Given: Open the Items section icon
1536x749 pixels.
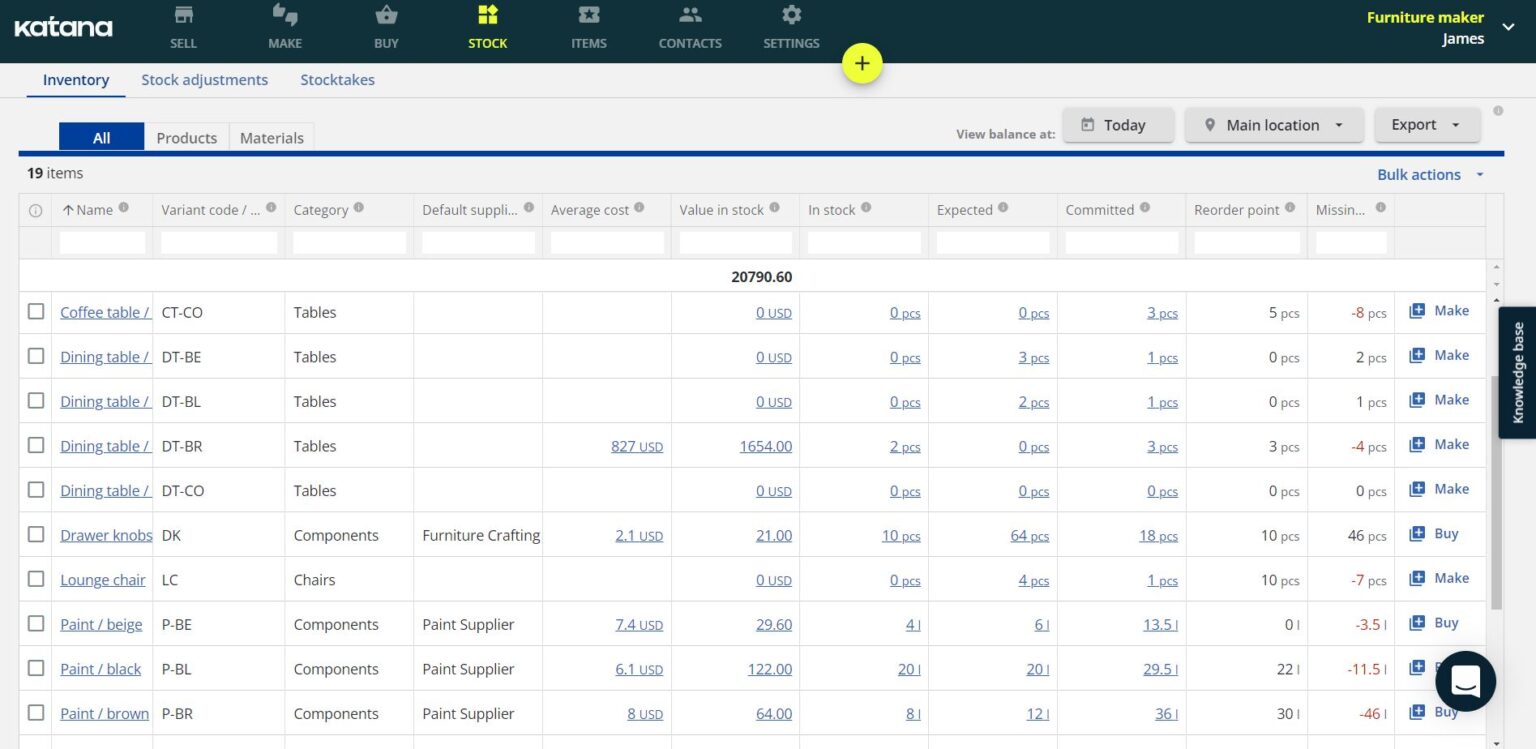Looking at the screenshot, I should pyautogui.click(x=588, y=16).
